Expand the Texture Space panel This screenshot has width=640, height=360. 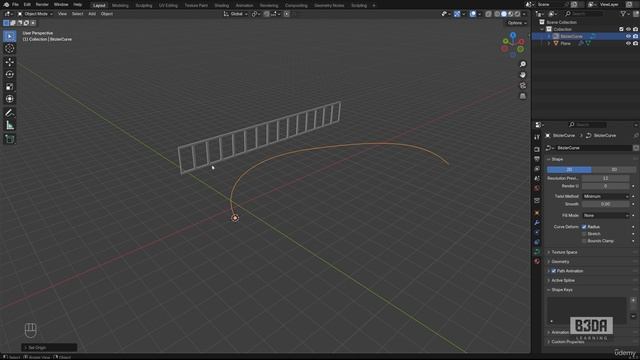[x=564, y=252]
